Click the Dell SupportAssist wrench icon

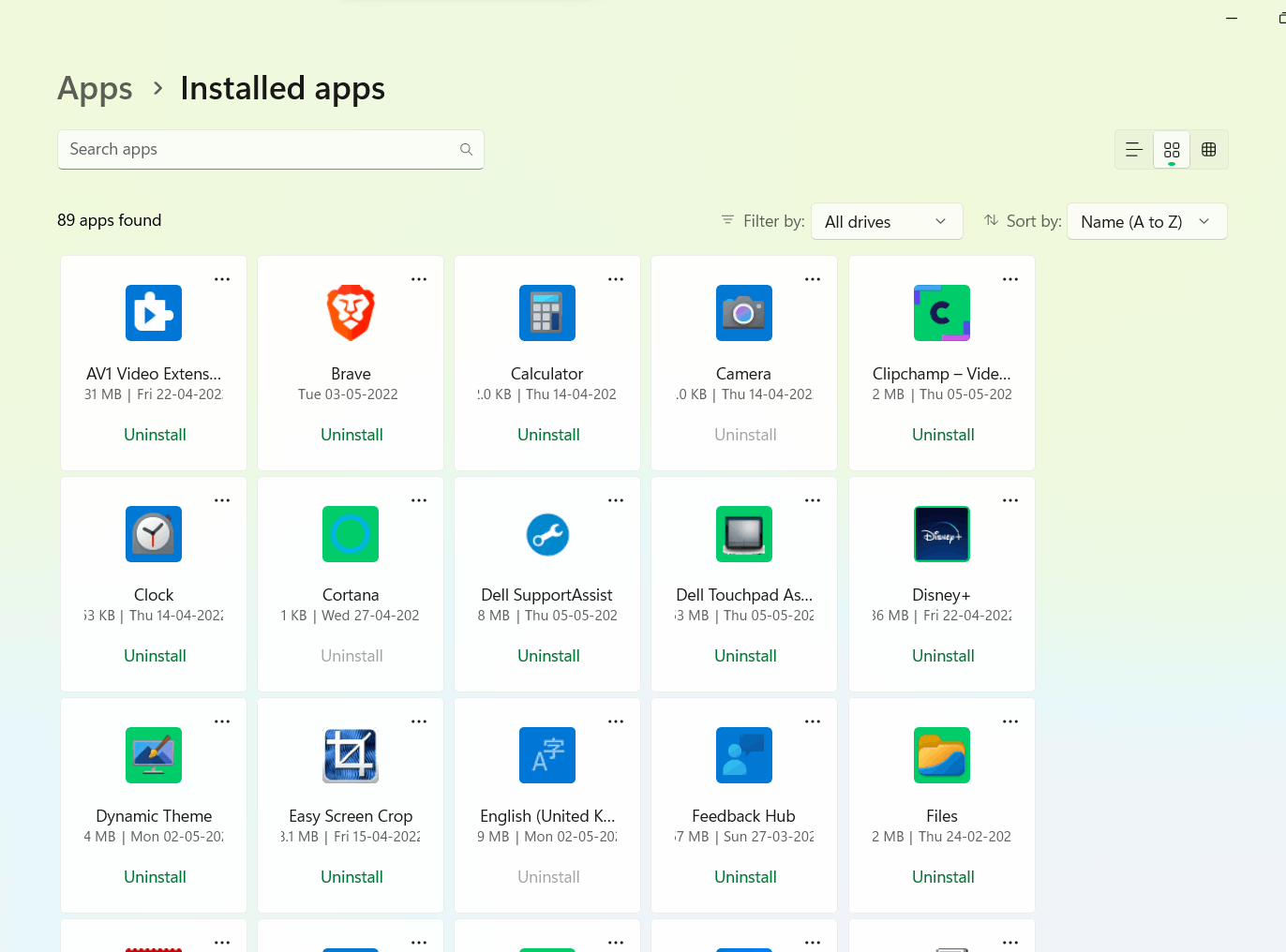point(547,534)
